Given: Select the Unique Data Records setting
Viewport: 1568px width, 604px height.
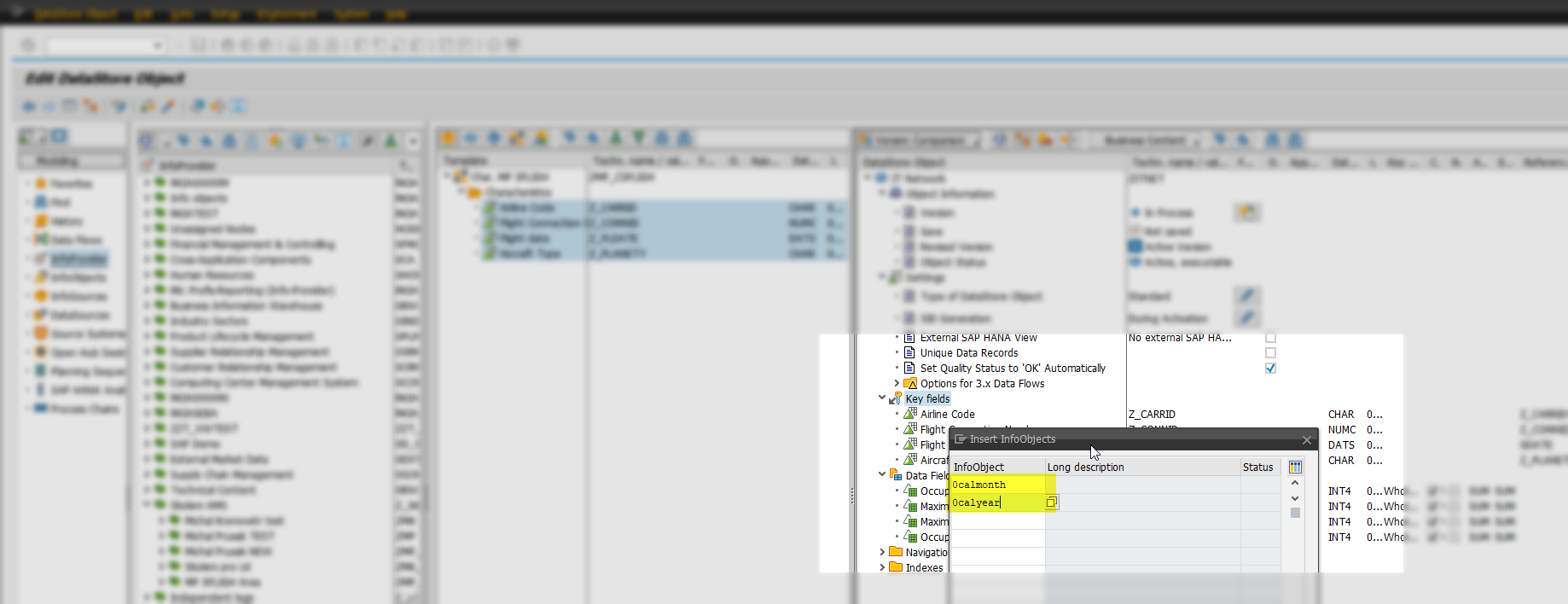Looking at the screenshot, I should point(969,353).
